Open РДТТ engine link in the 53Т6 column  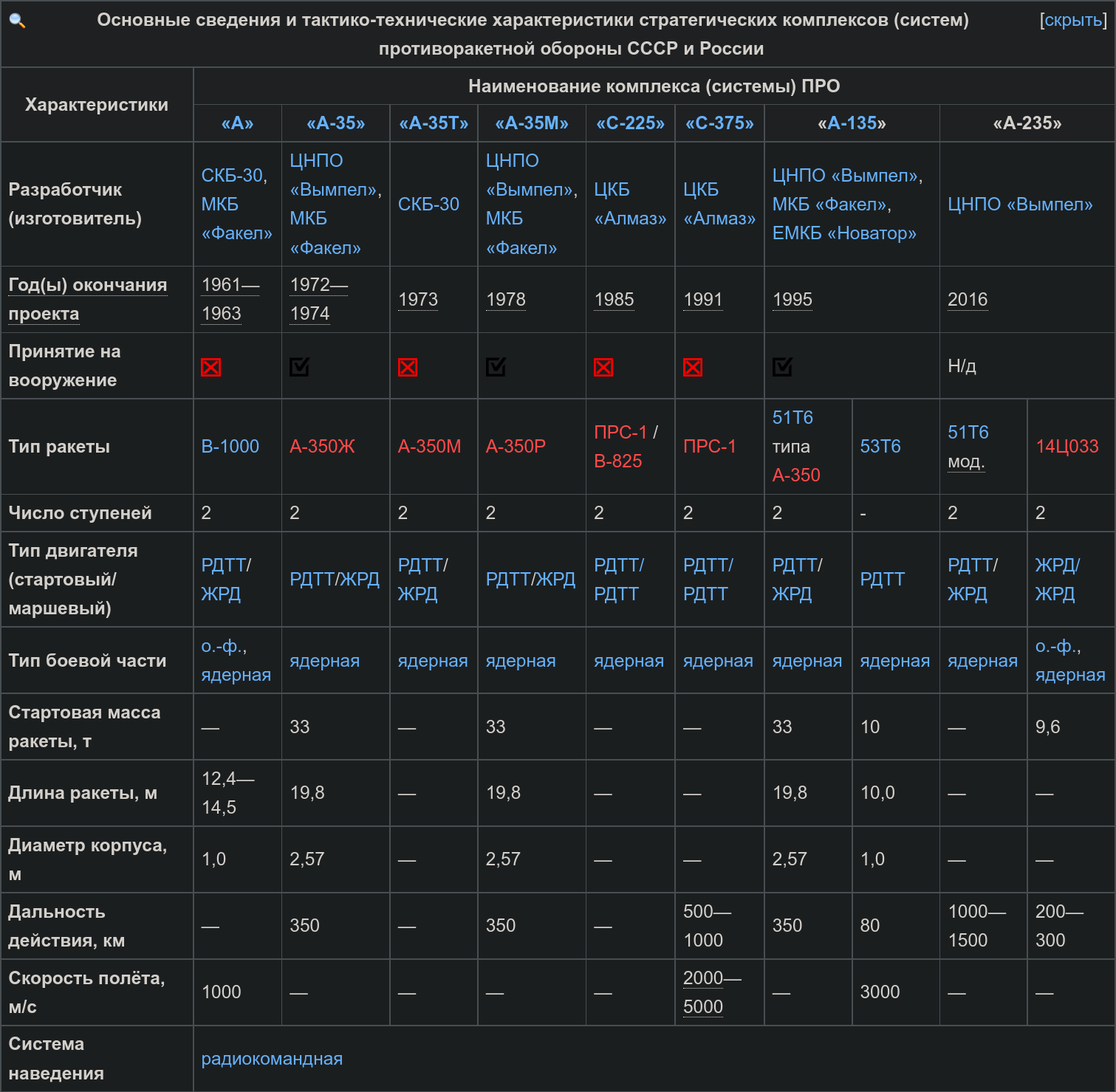point(883,580)
